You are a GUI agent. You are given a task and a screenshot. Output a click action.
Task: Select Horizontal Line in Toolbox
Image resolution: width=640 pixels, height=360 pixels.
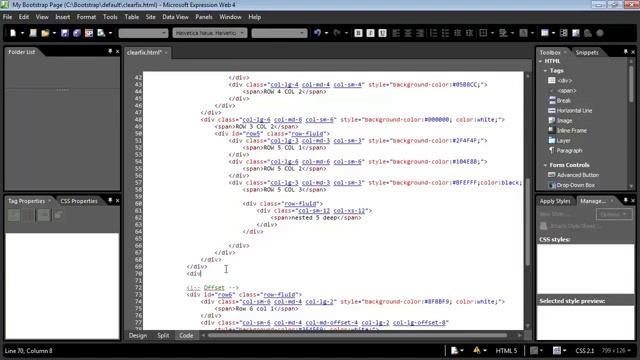coord(570,111)
